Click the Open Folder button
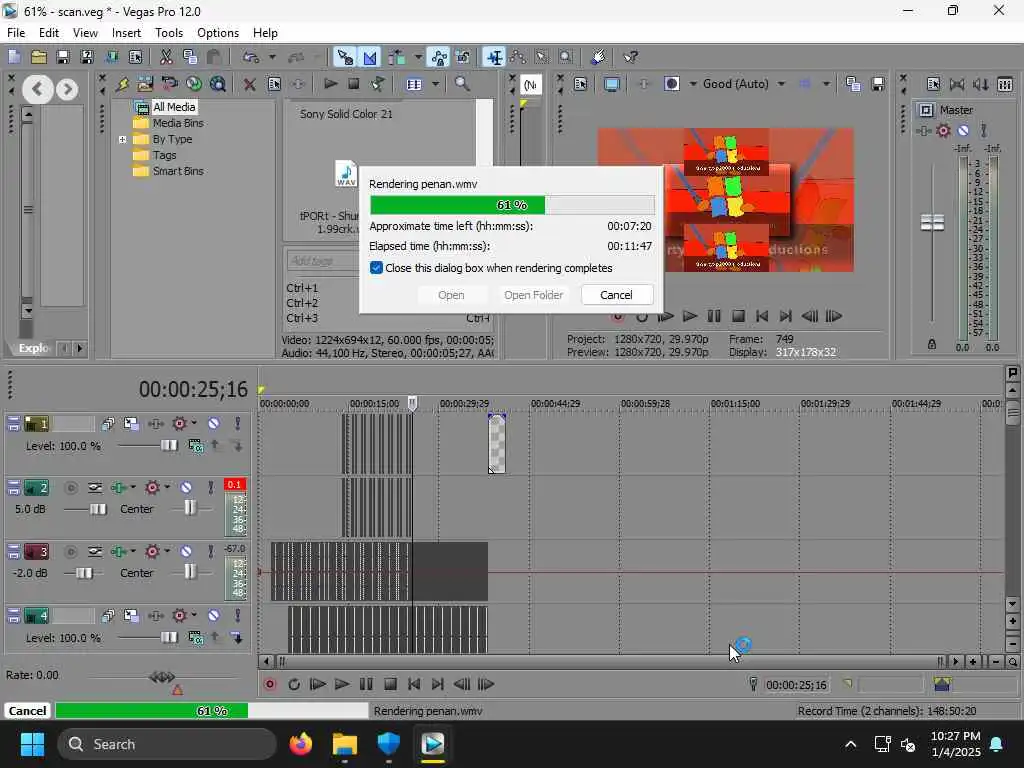 533,295
